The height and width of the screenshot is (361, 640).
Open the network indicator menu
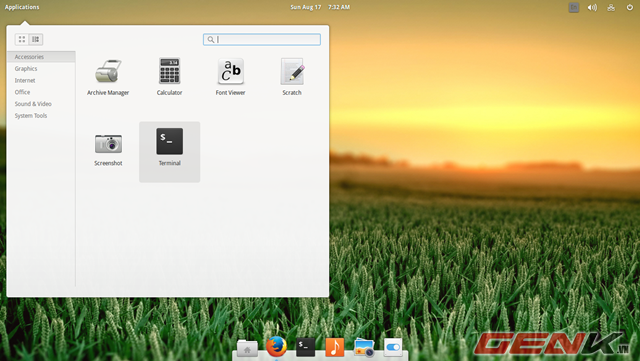coord(611,7)
